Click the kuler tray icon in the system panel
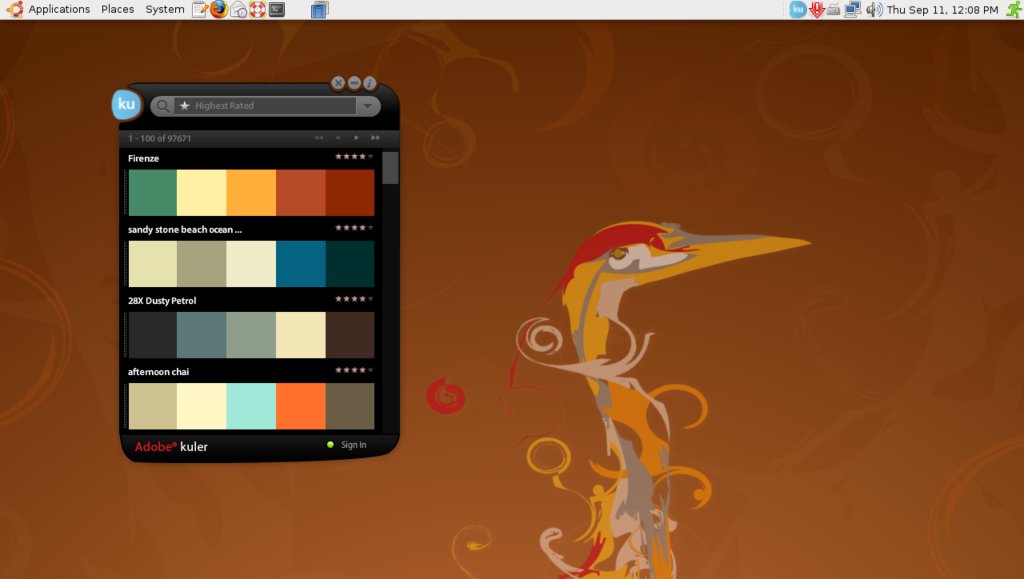 pos(797,9)
